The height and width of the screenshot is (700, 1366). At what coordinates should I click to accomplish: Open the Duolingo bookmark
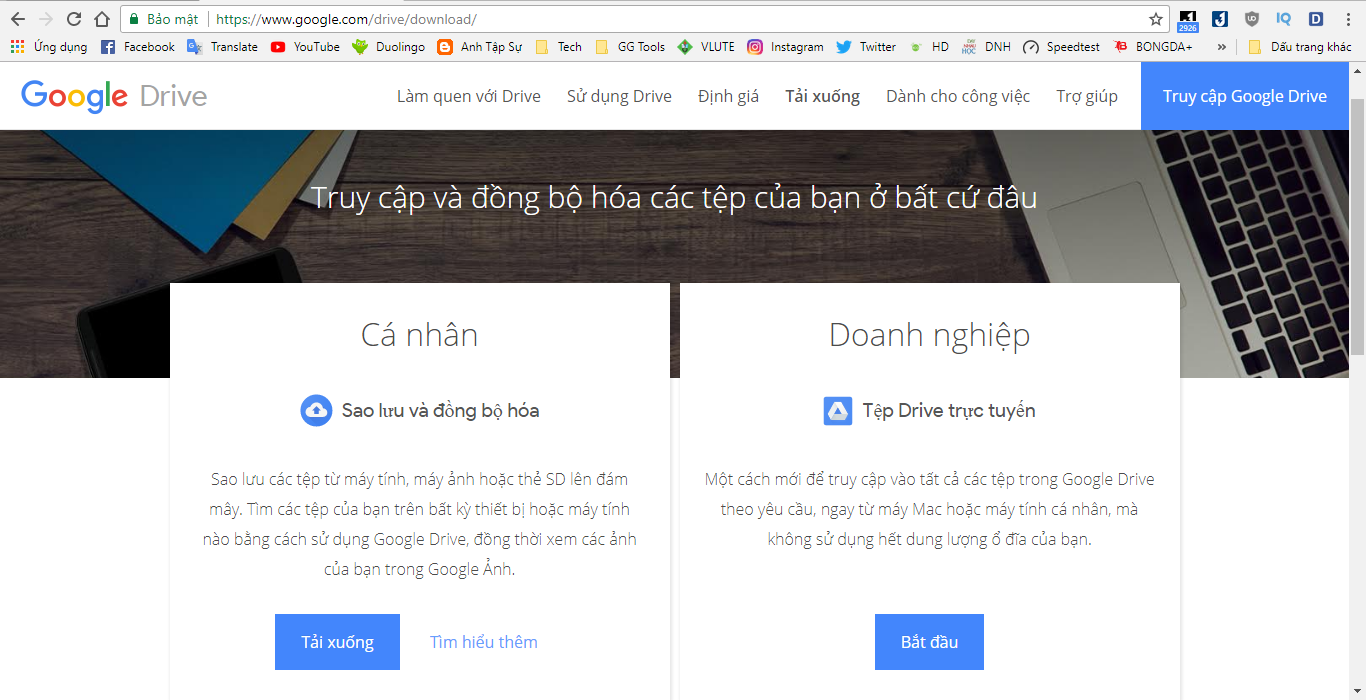pyautogui.click(x=388, y=47)
